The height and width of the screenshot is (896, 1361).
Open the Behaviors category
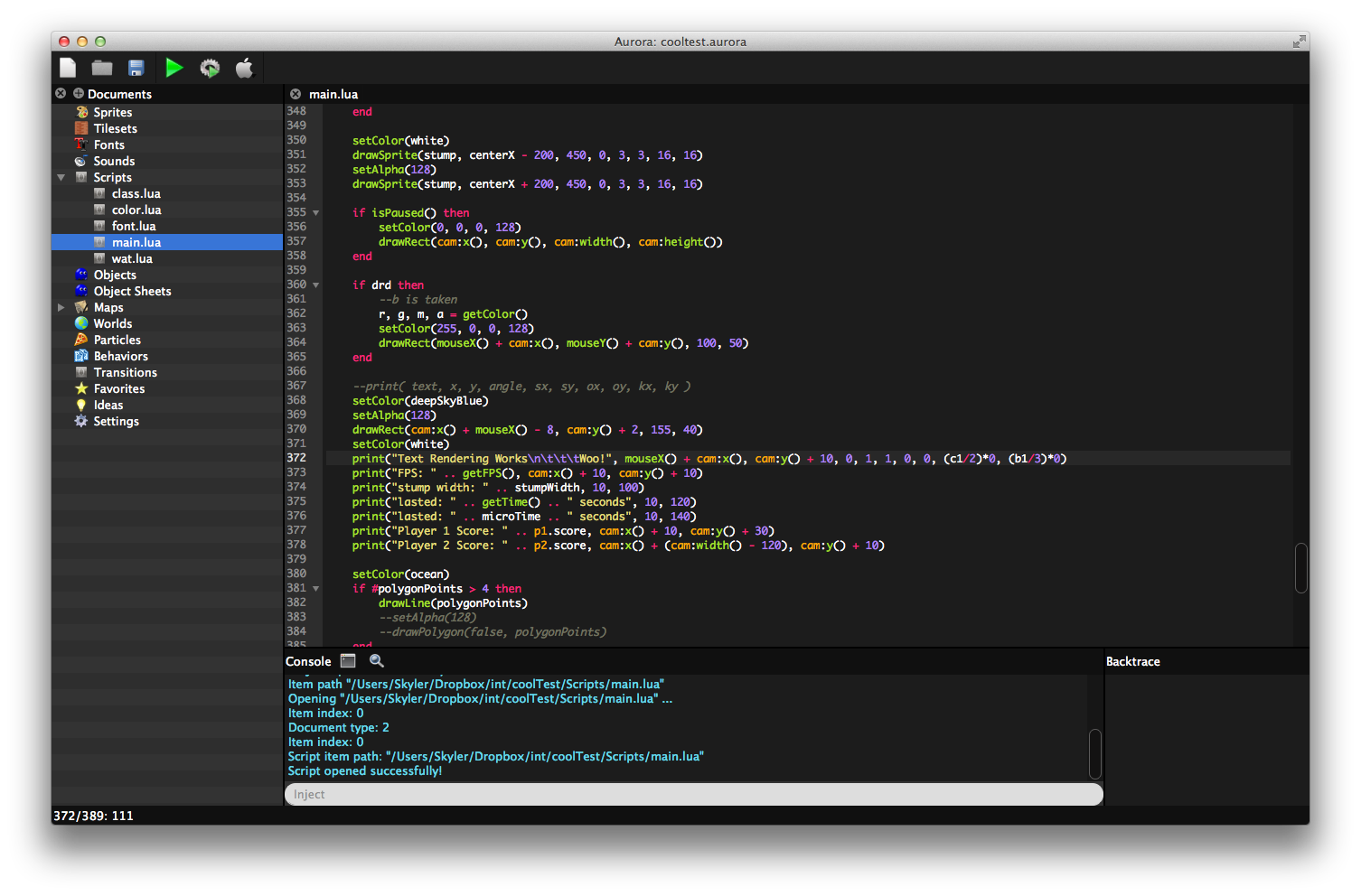(121, 356)
